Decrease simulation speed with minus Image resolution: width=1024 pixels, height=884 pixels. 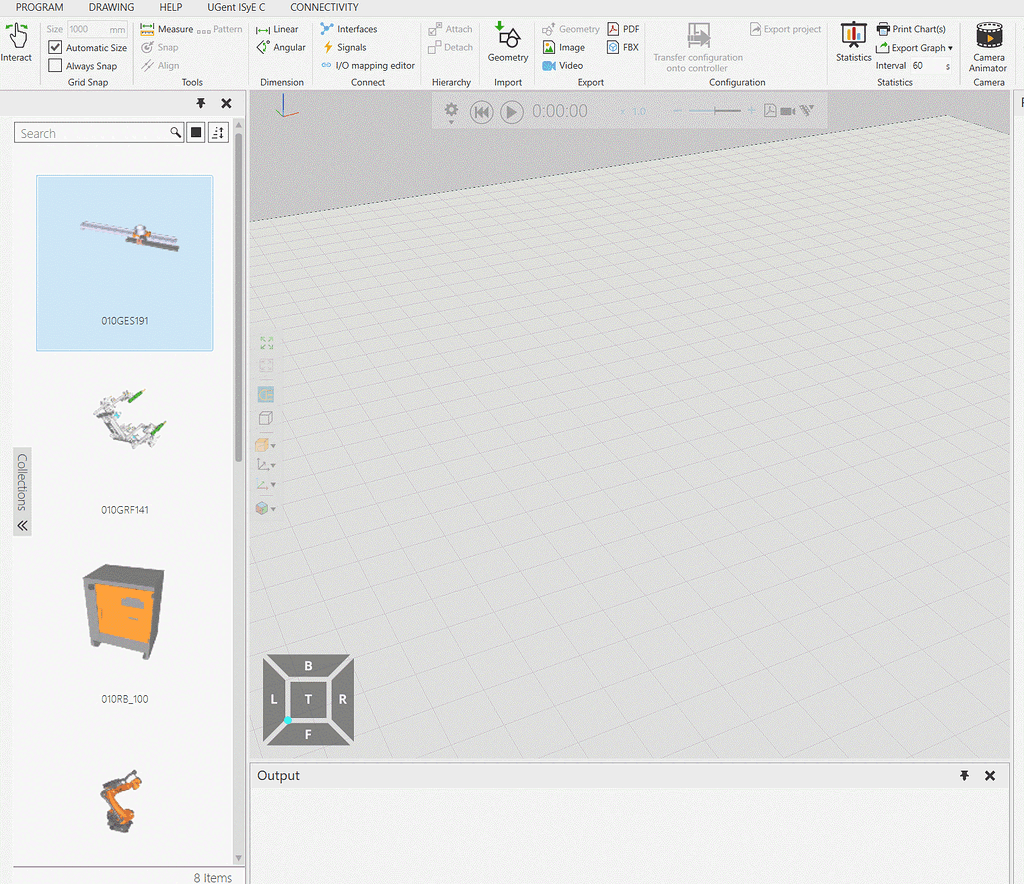pyautogui.click(x=678, y=111)
